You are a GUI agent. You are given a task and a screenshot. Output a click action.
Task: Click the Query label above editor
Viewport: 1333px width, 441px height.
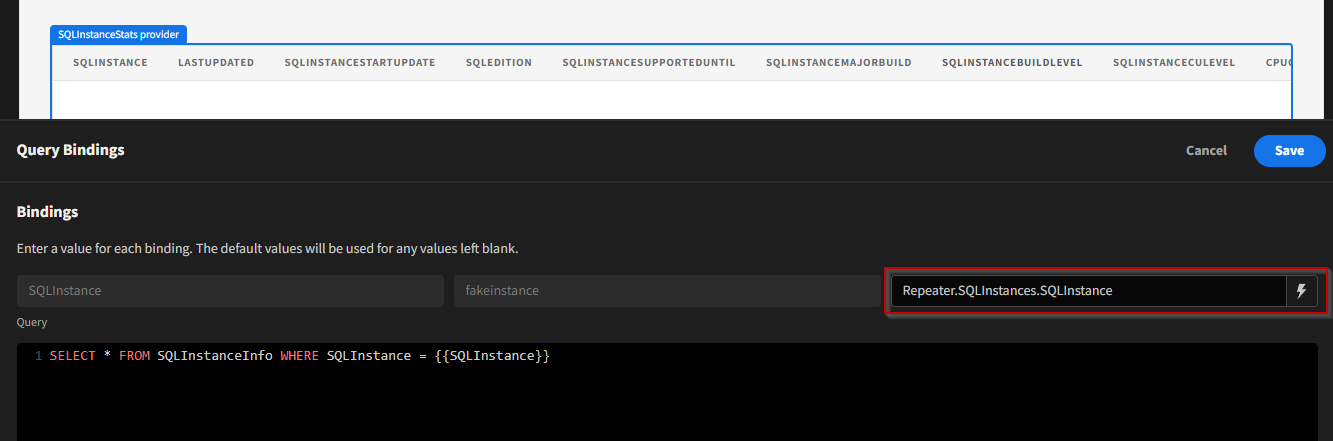coord(32,323)
